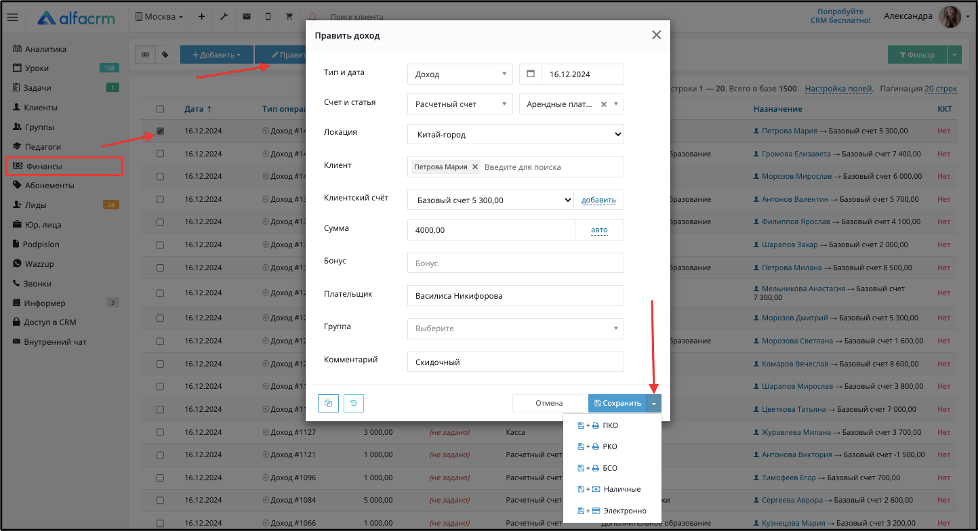Image resolution: width=979 pixels, height=531 pixels.
Task: Click the calendar icon by date field
Action: tap(531, 74)
